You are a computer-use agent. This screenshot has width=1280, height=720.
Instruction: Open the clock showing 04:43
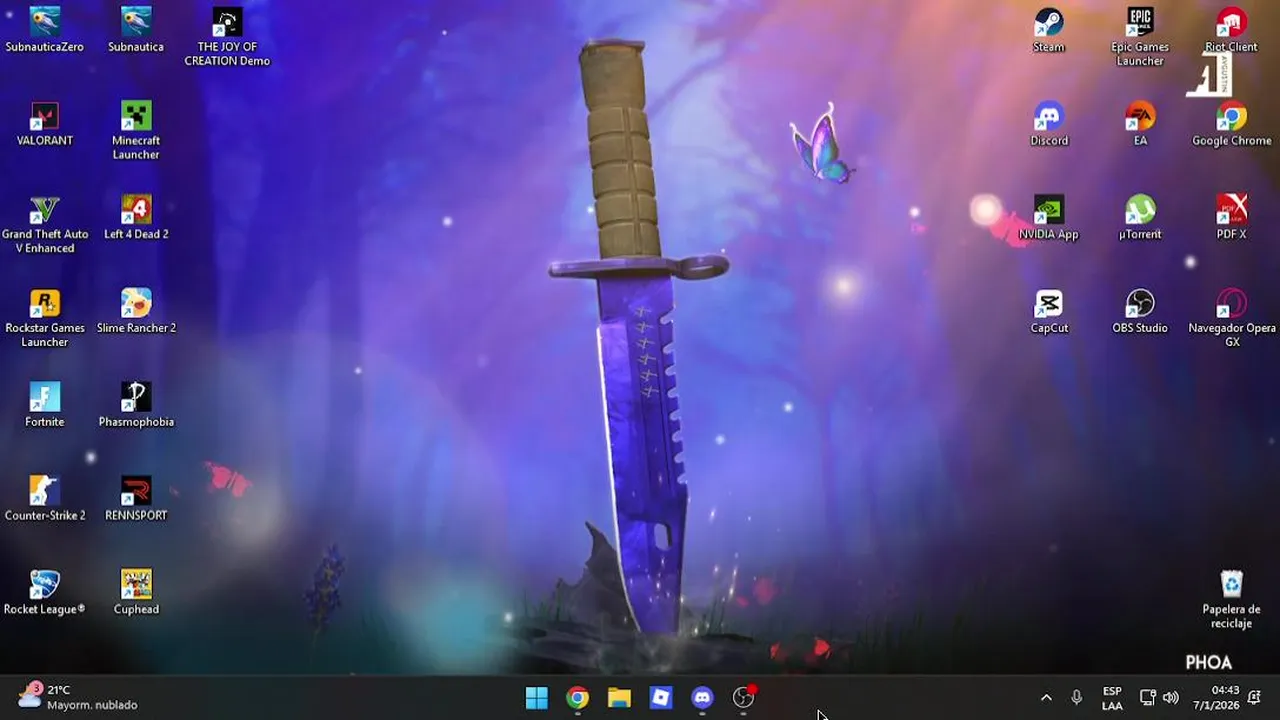point(1216,698)
